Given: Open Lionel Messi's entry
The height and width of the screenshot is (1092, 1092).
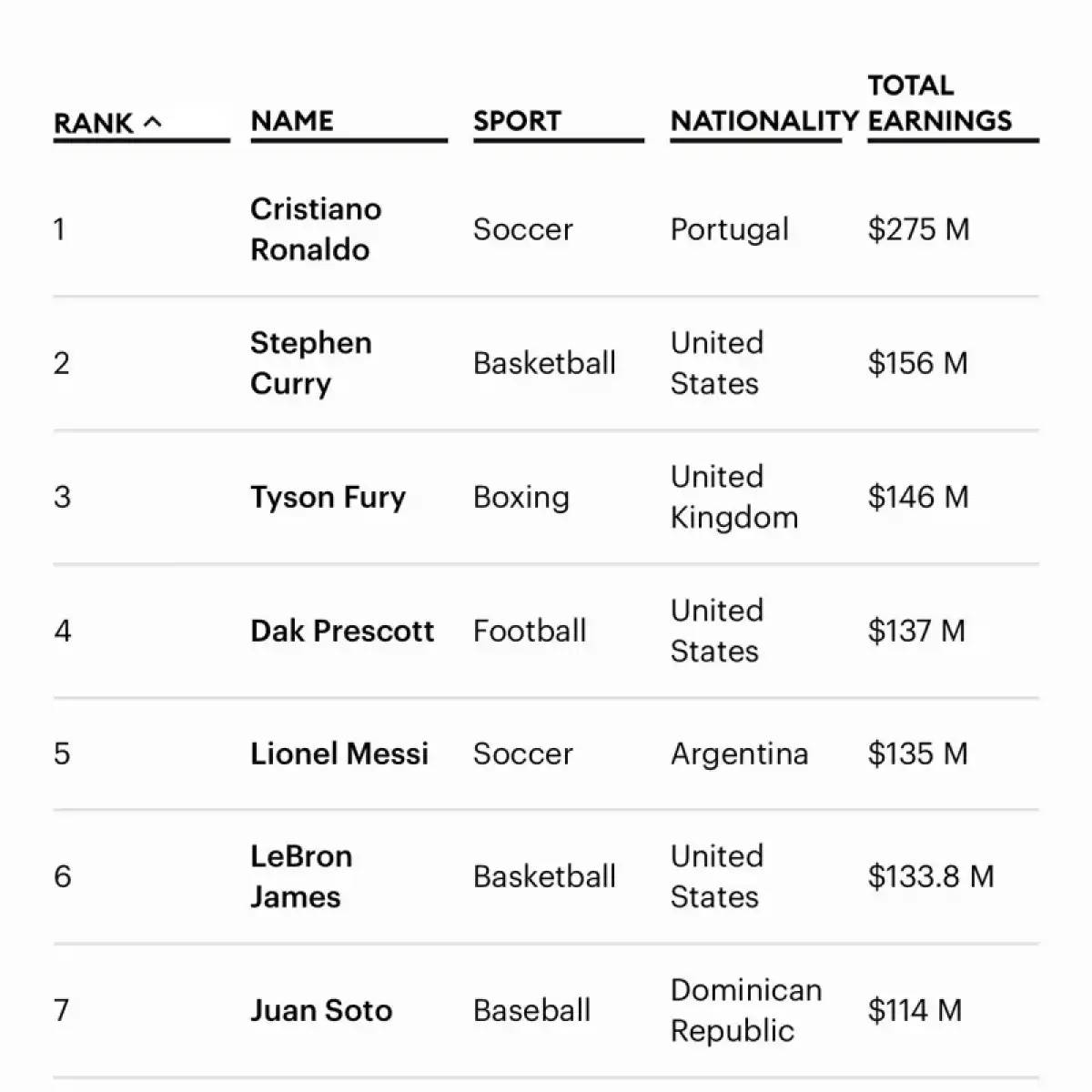Looking at the screenshot, I should point(339,753).
